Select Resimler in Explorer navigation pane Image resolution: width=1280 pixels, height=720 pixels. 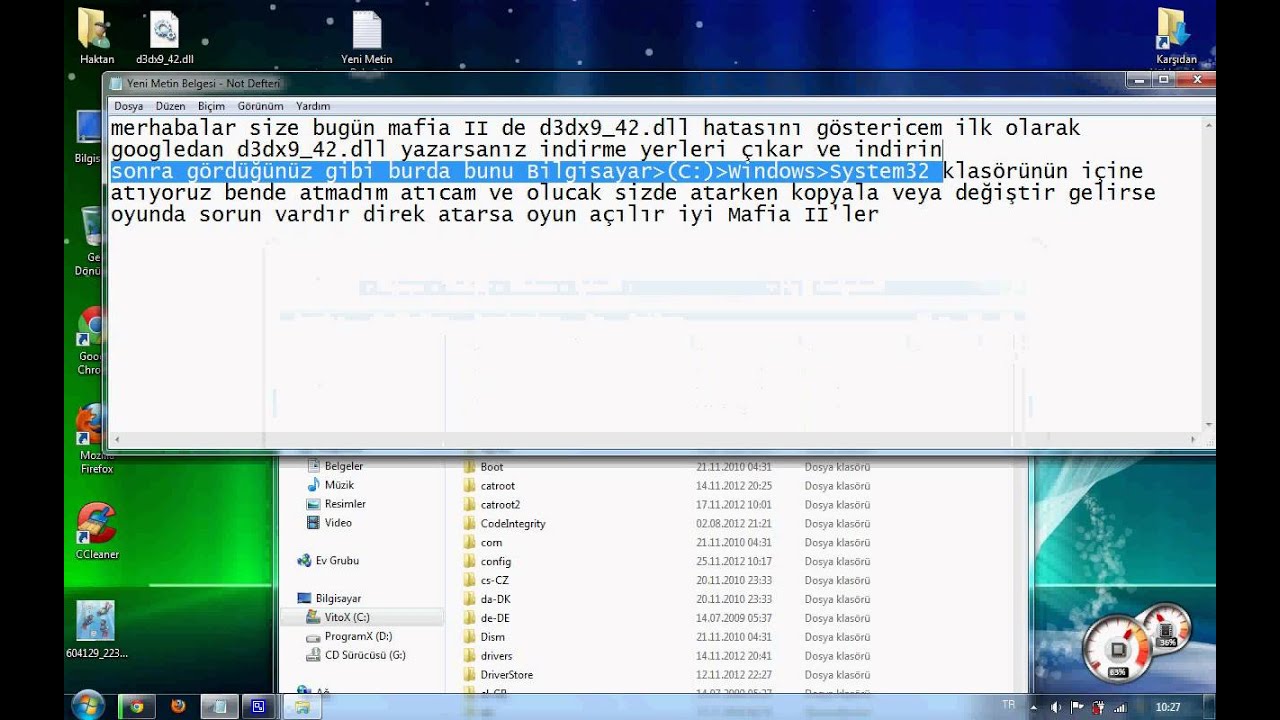(336, 504)
